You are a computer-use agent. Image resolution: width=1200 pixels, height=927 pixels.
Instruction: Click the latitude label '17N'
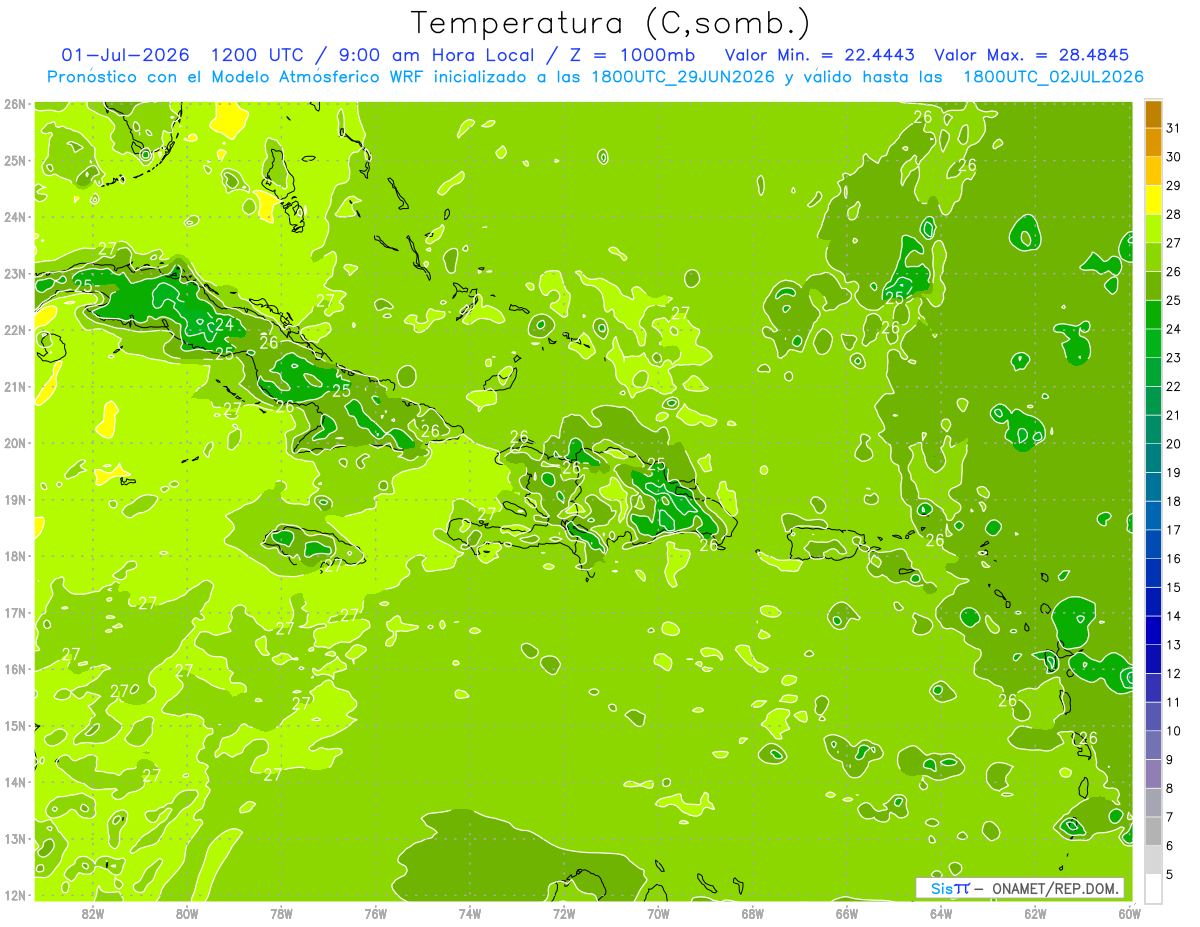click(x=15, y=613)
